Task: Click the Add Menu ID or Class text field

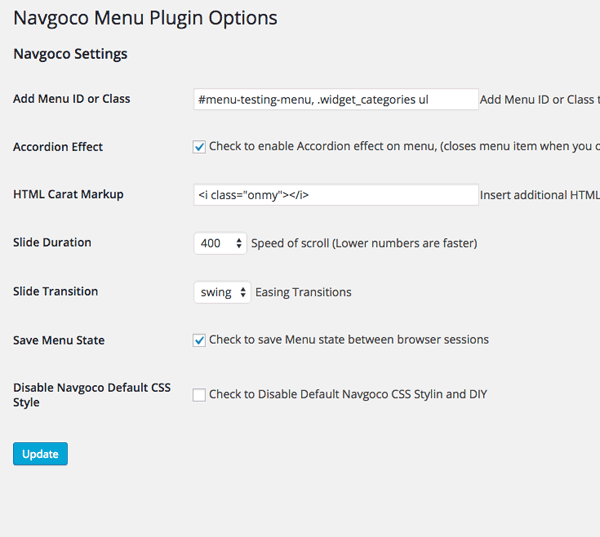Action: (x=336, y=99)
